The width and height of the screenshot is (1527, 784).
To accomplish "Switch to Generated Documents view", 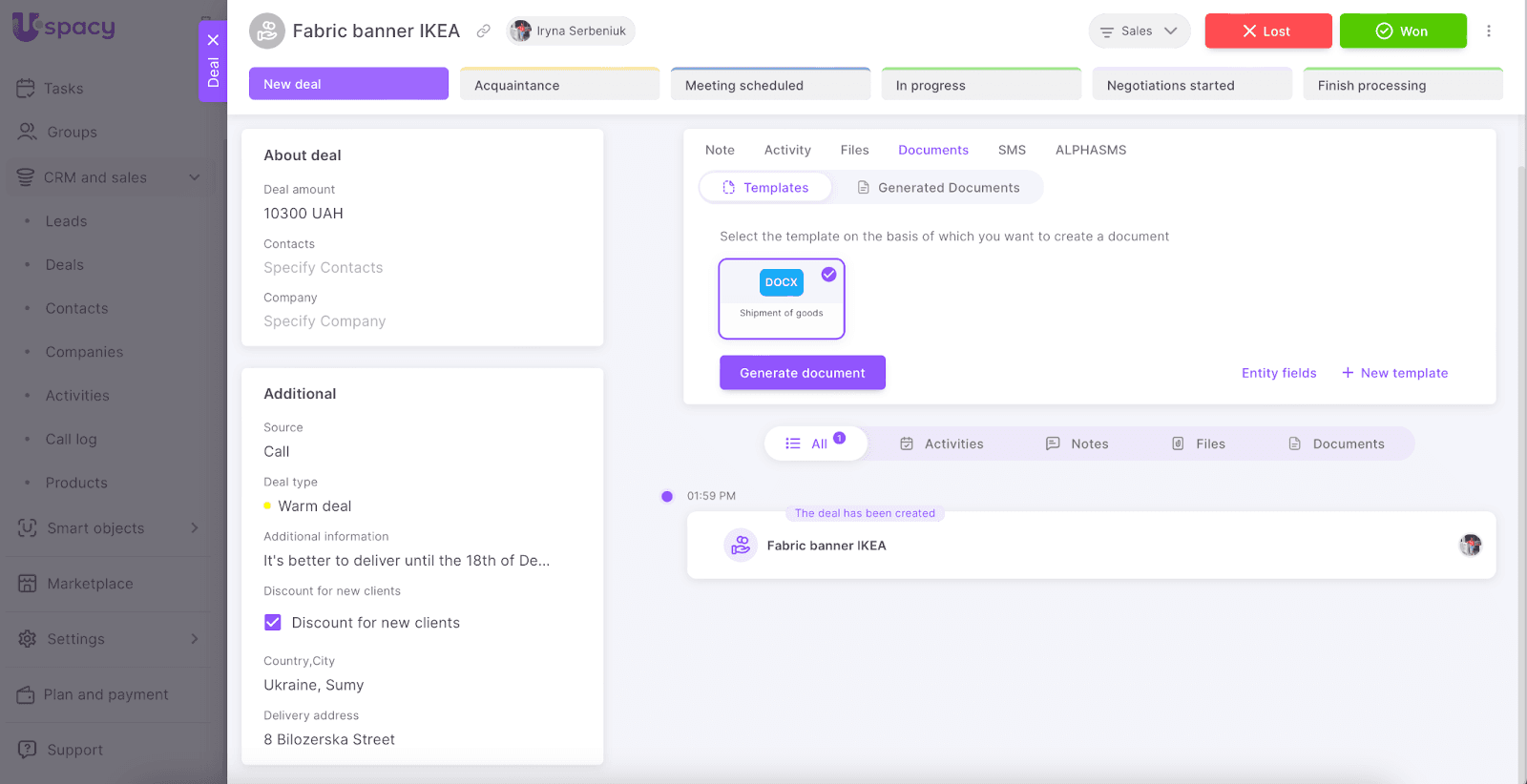I will click(x=938, y=188).
